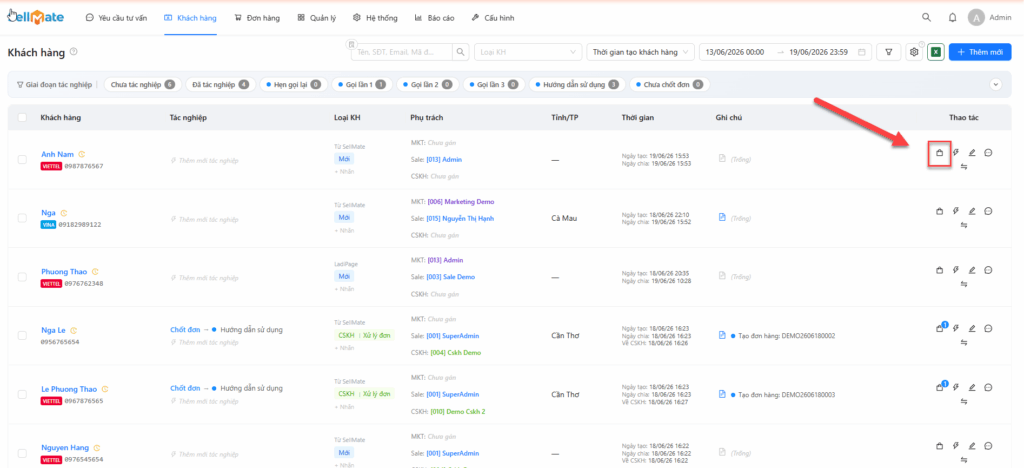Click the transfer arrows icon for Le Phuong Thao
Screen dimensions: 1024x468
tap(964, 401)
